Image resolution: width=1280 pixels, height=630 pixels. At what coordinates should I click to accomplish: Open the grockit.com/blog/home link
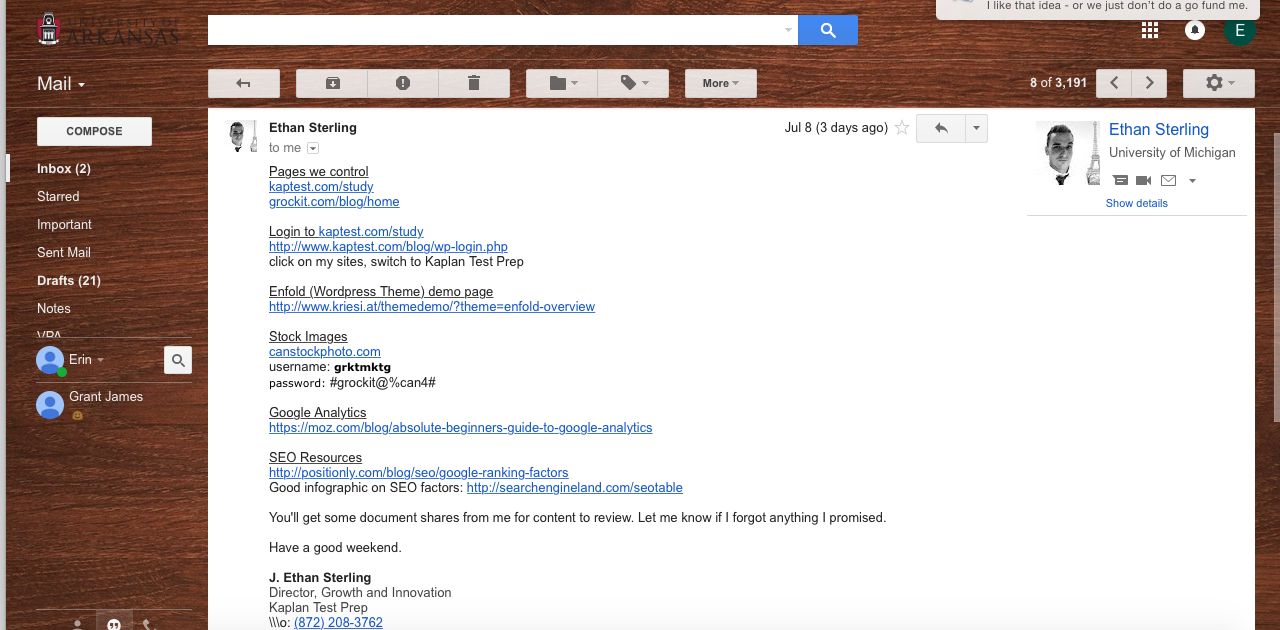334,202
